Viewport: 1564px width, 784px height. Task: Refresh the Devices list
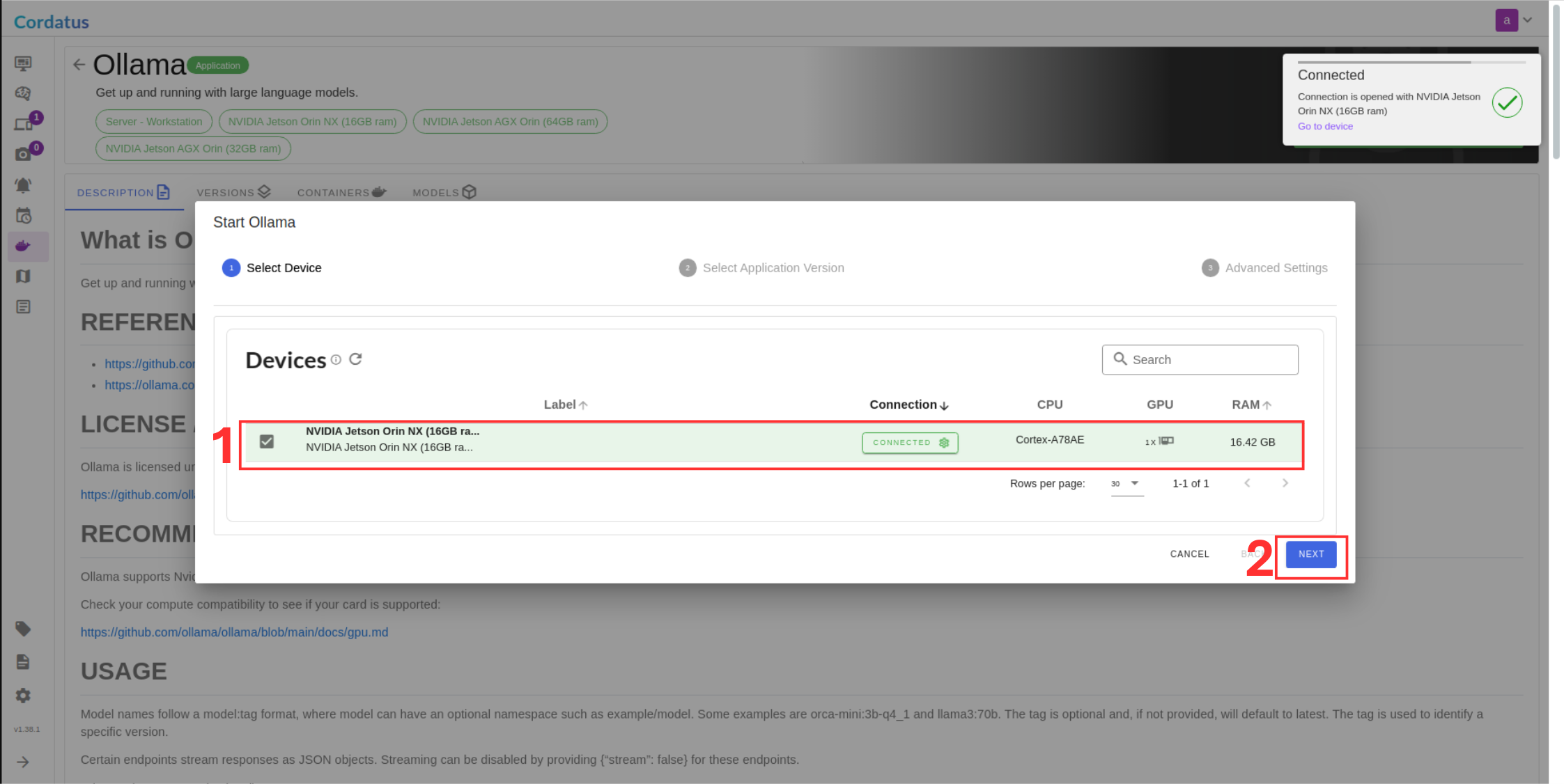click(x=355, y=359)
